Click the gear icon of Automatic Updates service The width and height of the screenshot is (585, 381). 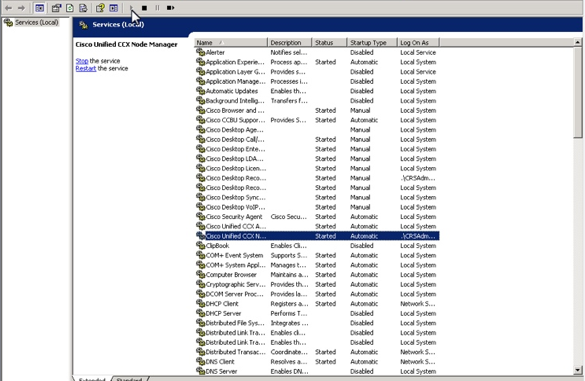tap(200, 91)
